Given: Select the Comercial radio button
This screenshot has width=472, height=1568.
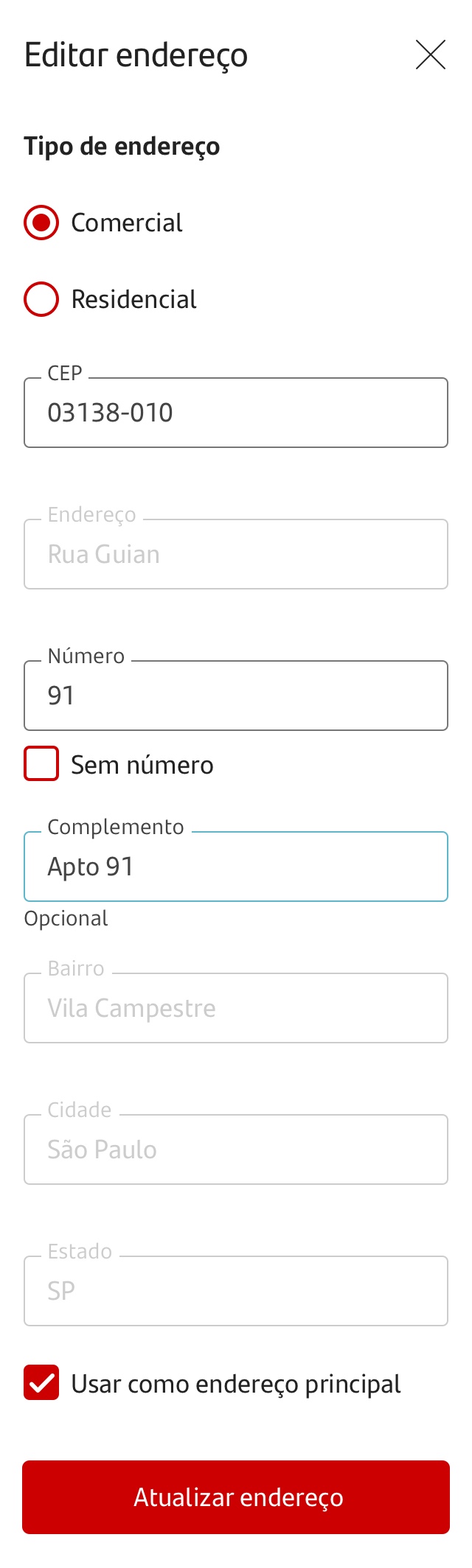Looking at the screenshot, I should coord(41,223).
